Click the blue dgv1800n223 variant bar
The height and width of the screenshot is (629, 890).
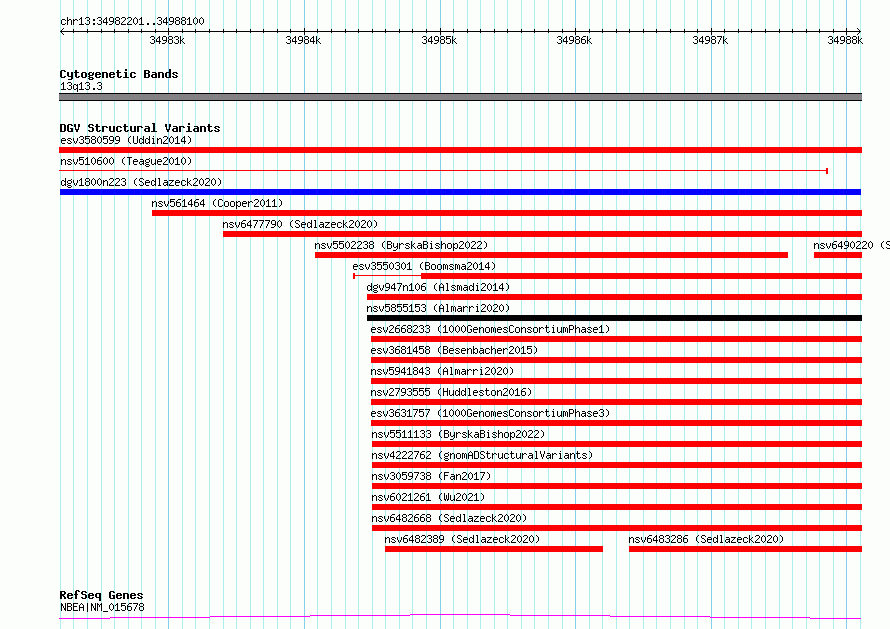click(460, 192)
